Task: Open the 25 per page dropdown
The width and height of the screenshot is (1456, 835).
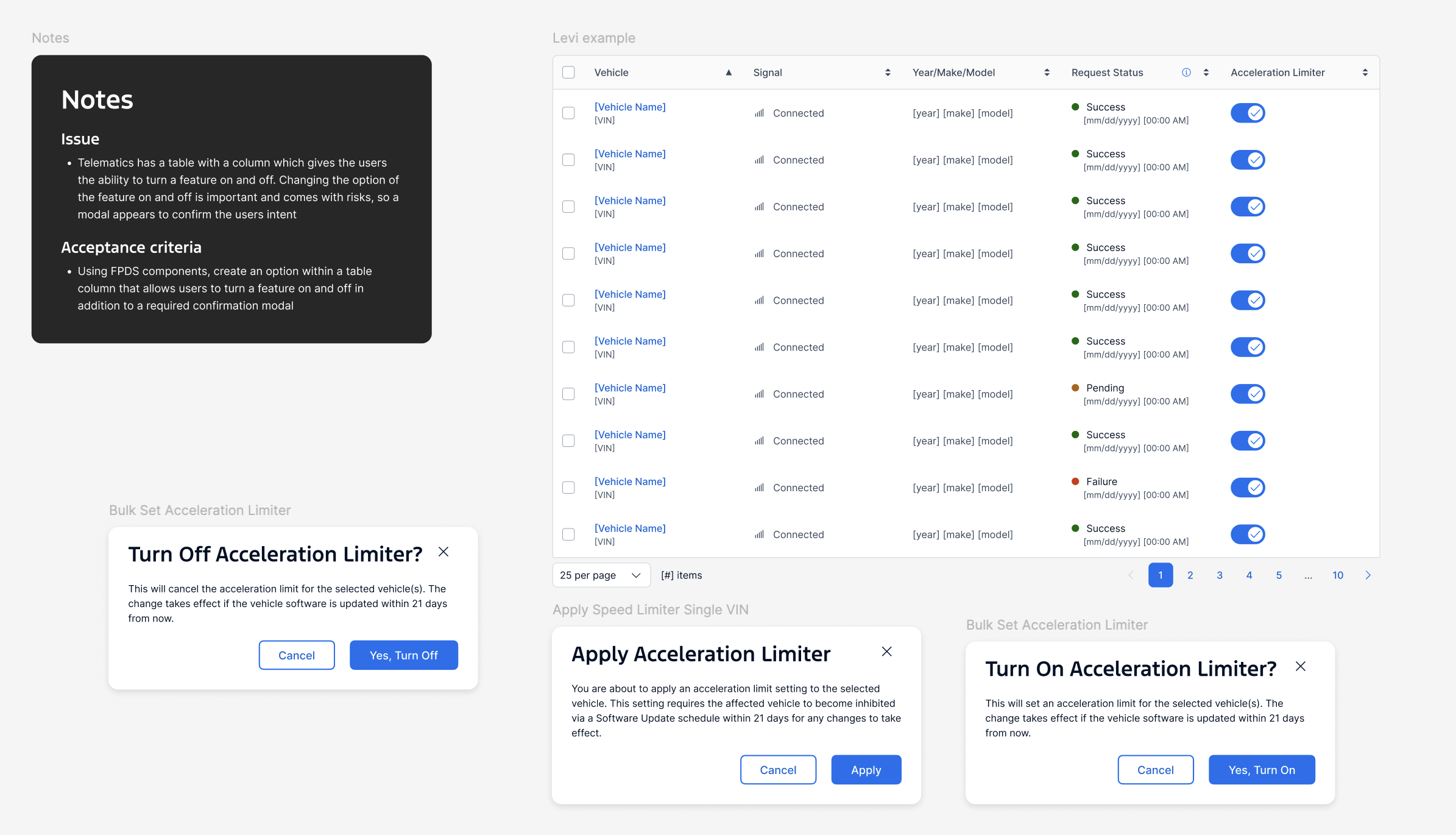Action: tap(601, 575)
